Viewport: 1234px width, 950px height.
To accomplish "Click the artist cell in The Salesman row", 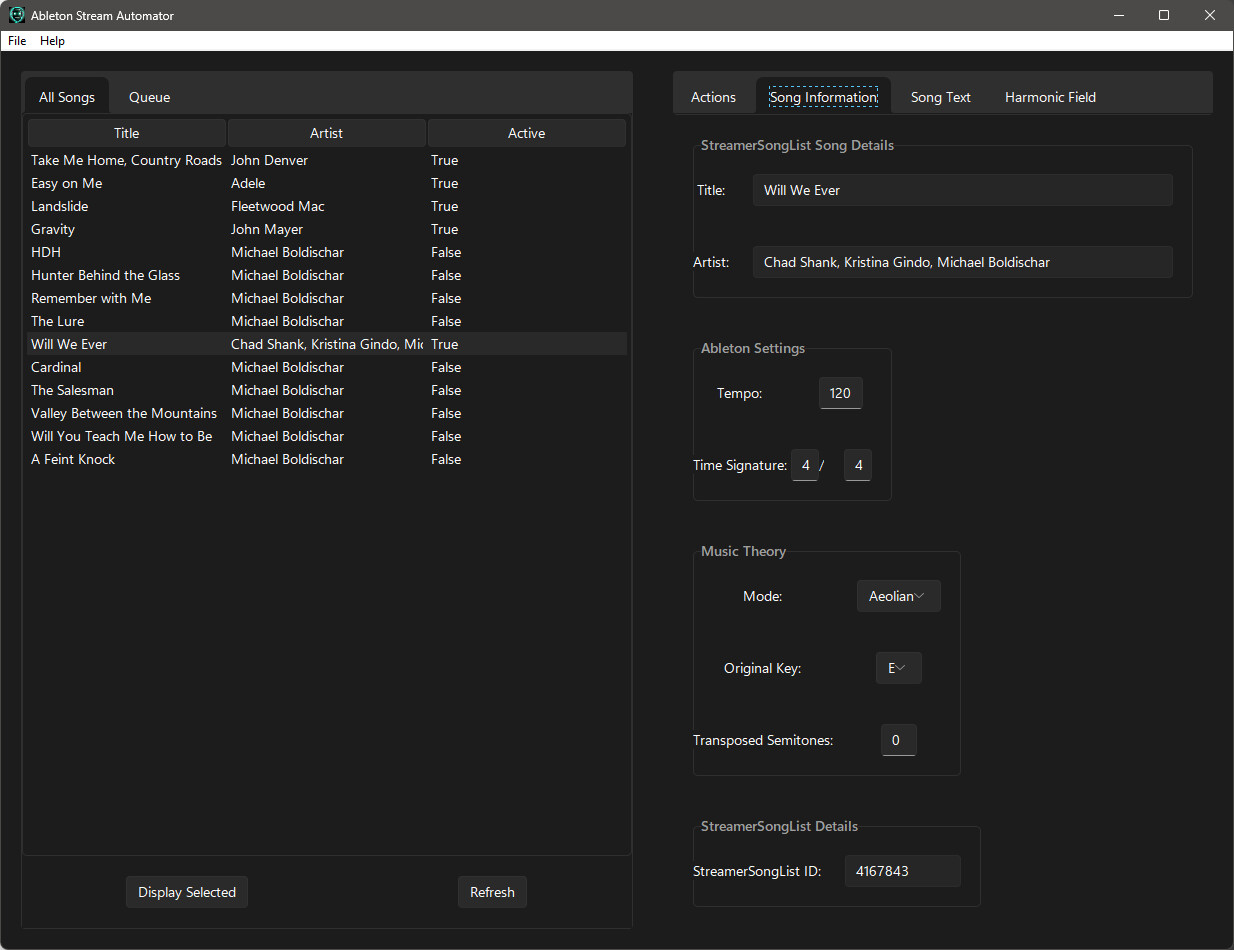I will click(287, 390).
